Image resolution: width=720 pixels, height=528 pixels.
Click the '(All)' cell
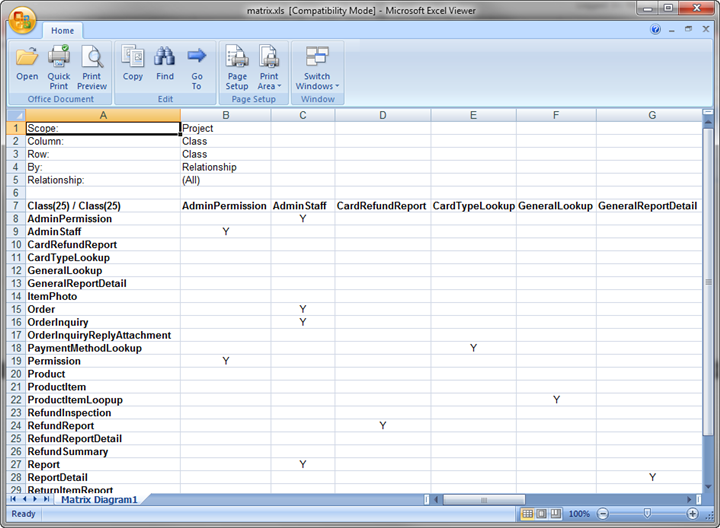[x=225, y=180]
